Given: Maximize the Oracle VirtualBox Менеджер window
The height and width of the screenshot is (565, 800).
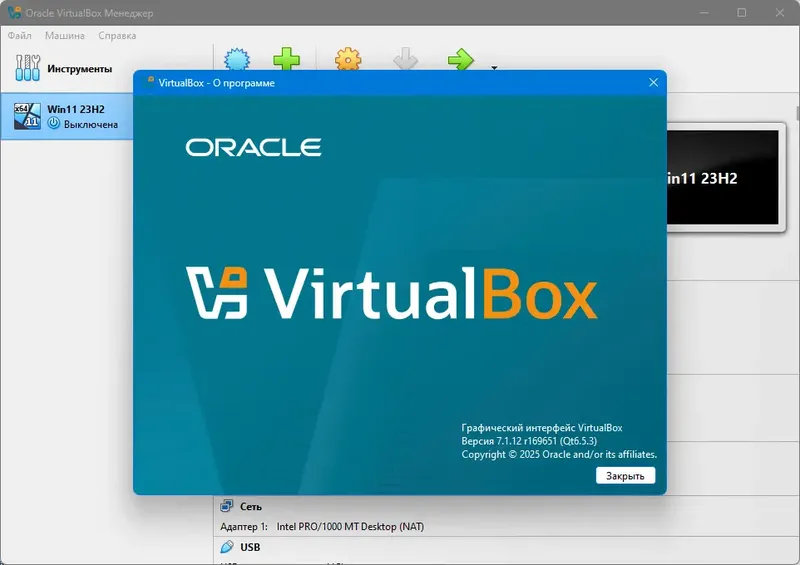Looking at the screenshot, I should pyautogui.click(x=741, y=13).
